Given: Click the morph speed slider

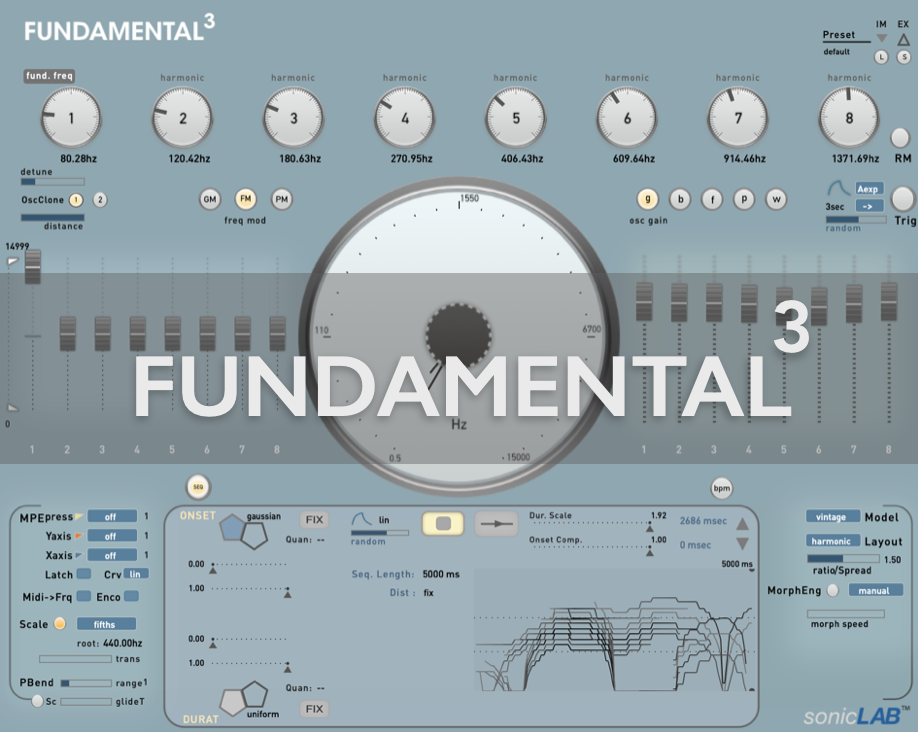Looking at the screenshot, I should [845, 613].
